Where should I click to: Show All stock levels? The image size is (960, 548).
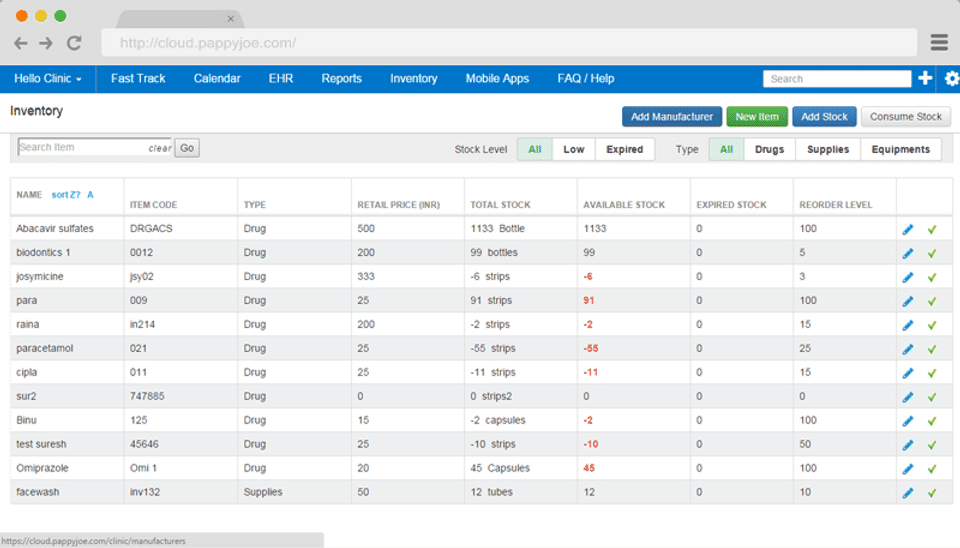tap(534, 149)
